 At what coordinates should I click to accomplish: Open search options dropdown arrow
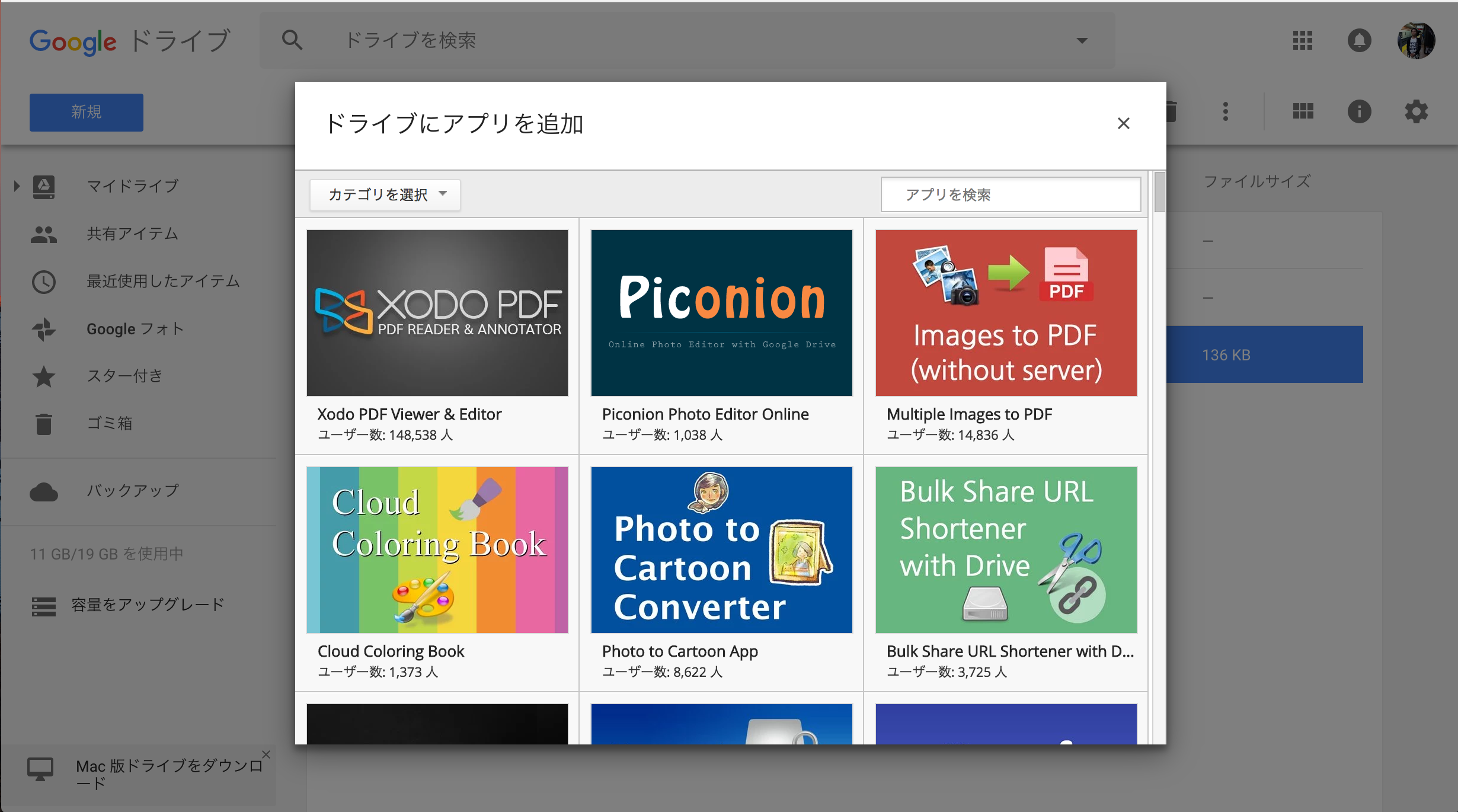pyautogui.click(x=1082, y=41)
